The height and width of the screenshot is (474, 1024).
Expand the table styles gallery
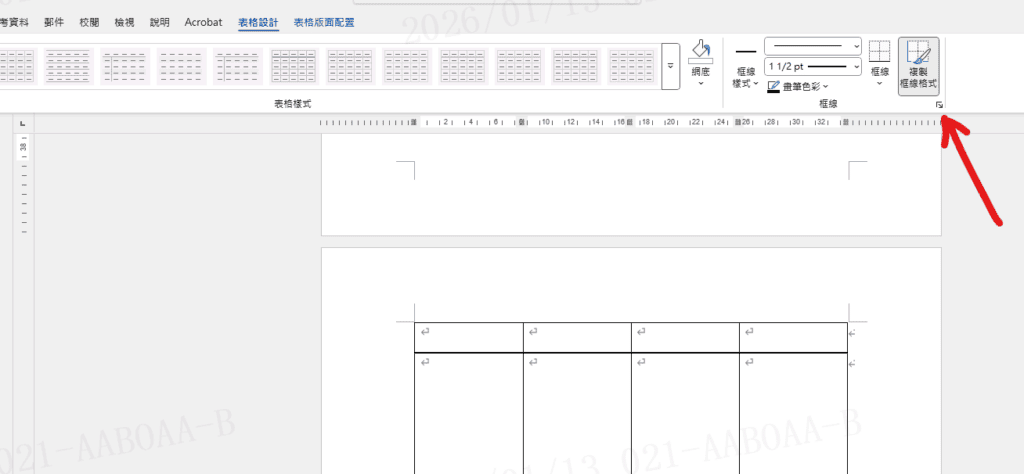click(x=670, y=66)
